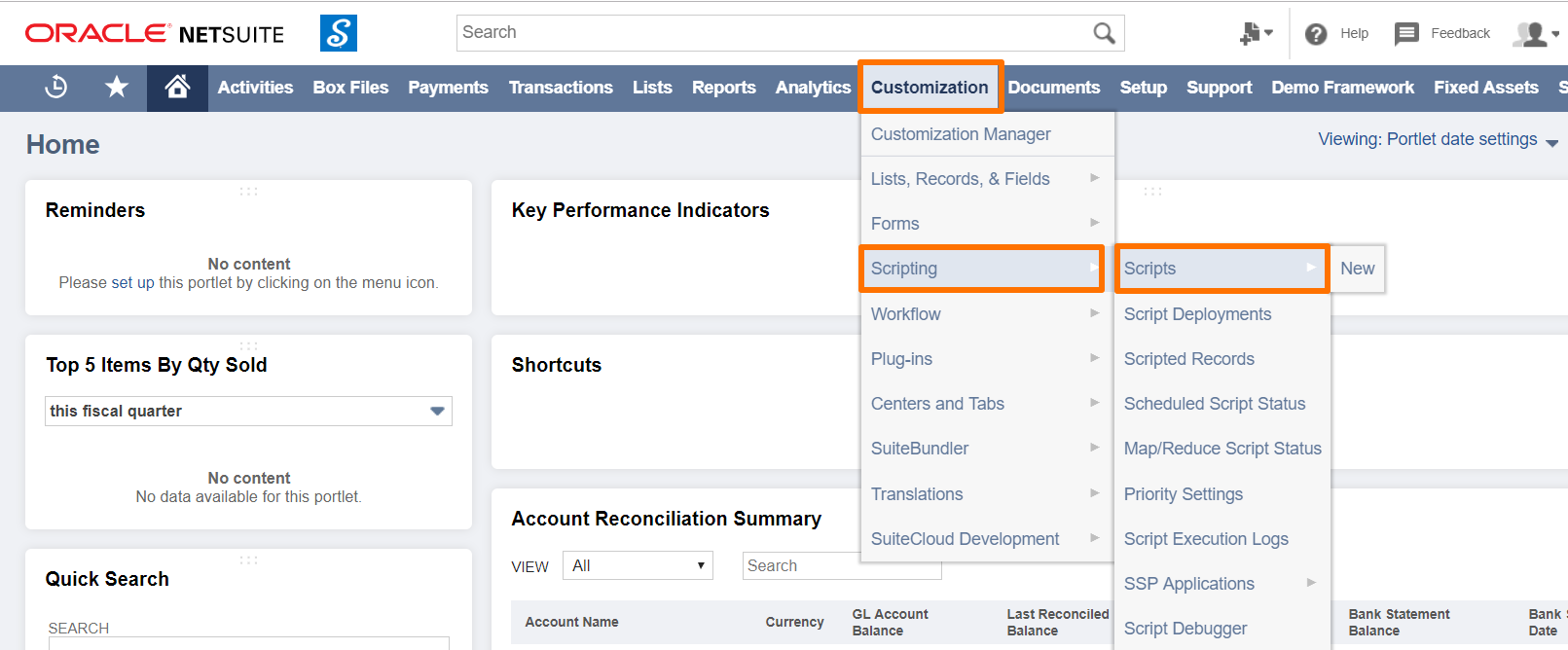
Task: Expand the SuiteBundler submenu
Action: click(x=987, y=449)
